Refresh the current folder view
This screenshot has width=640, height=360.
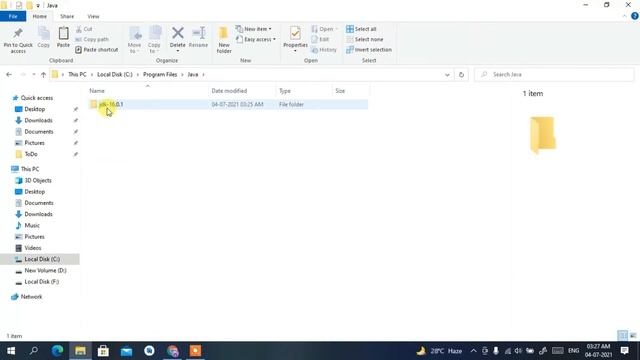click(x=461, y=75)
